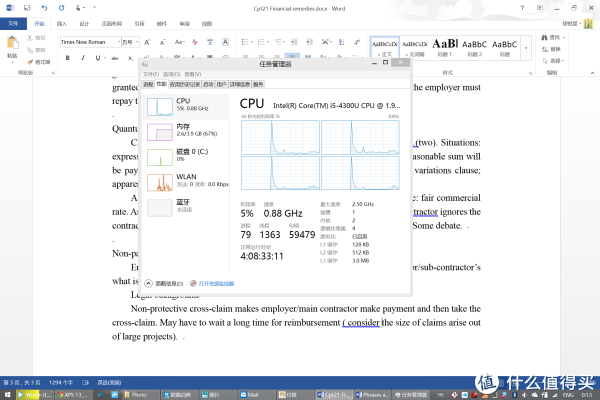
Task: Open the clipboard group dialog launcher
Action: point(53,73)
